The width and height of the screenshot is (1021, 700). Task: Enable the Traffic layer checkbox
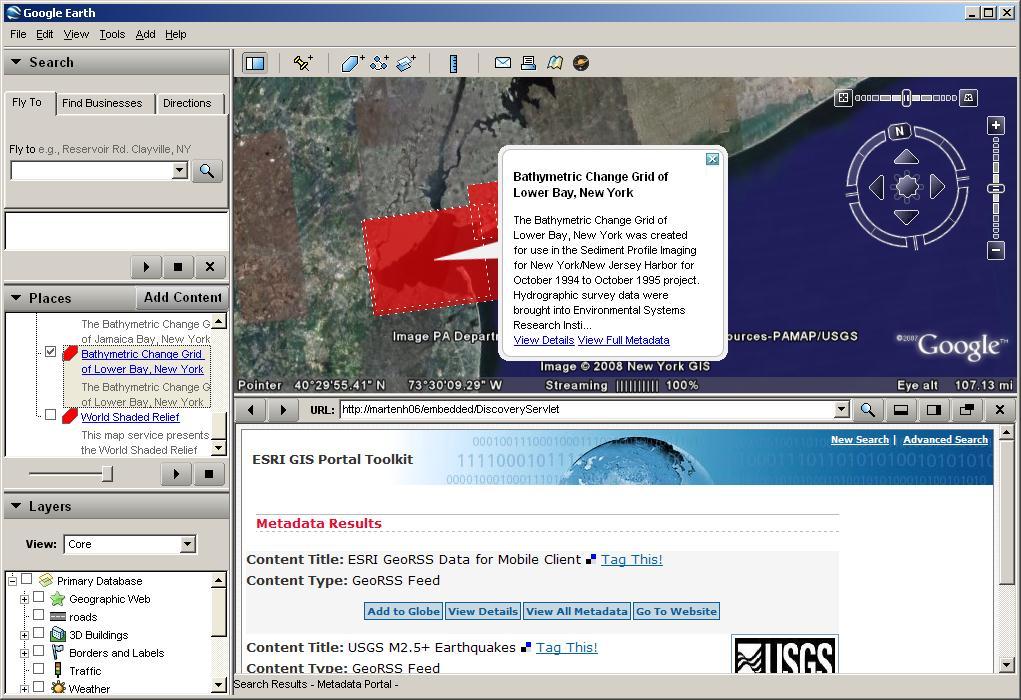(38, 668)
